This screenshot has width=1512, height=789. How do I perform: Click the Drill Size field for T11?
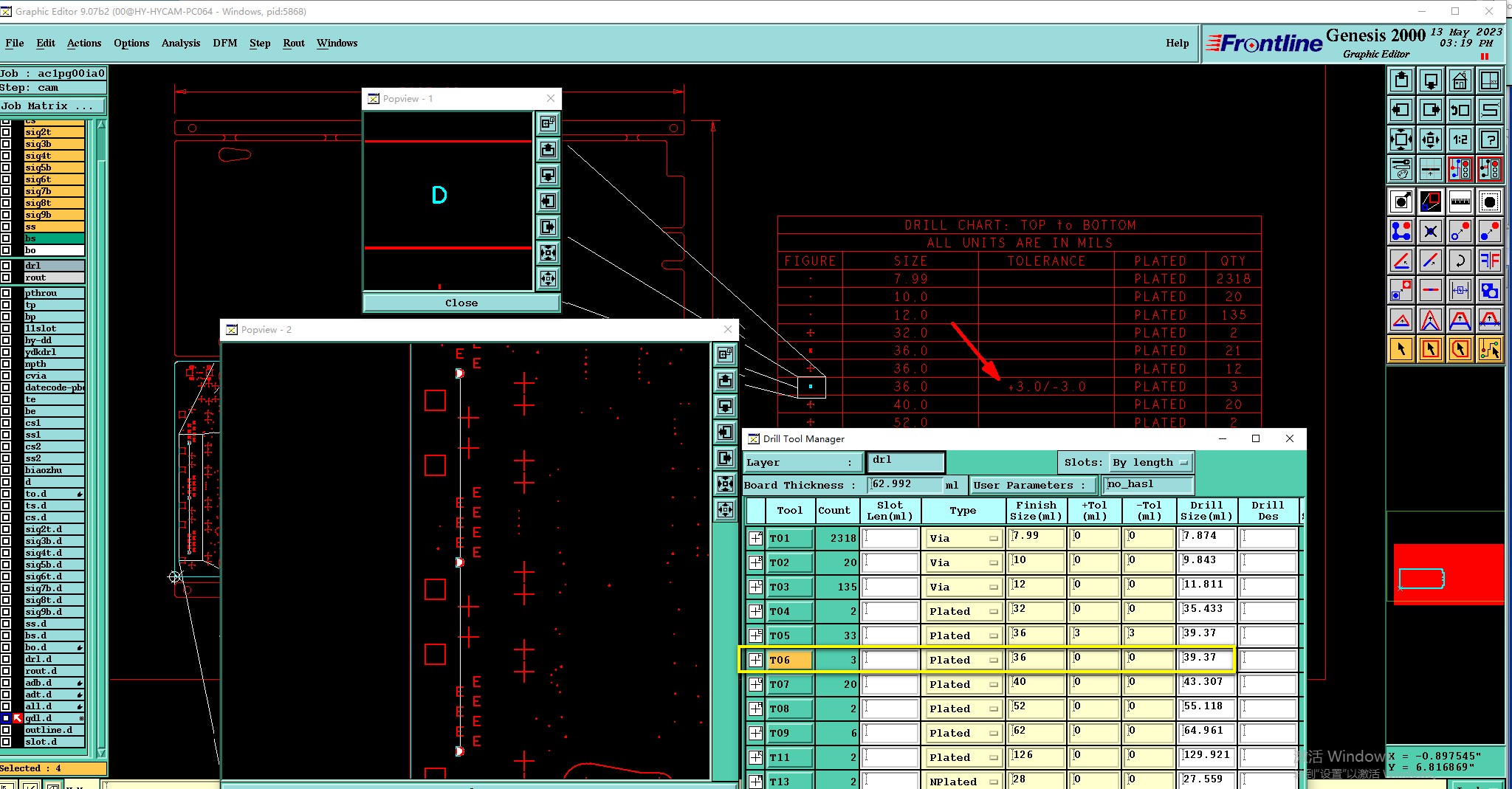(1206, 757)
